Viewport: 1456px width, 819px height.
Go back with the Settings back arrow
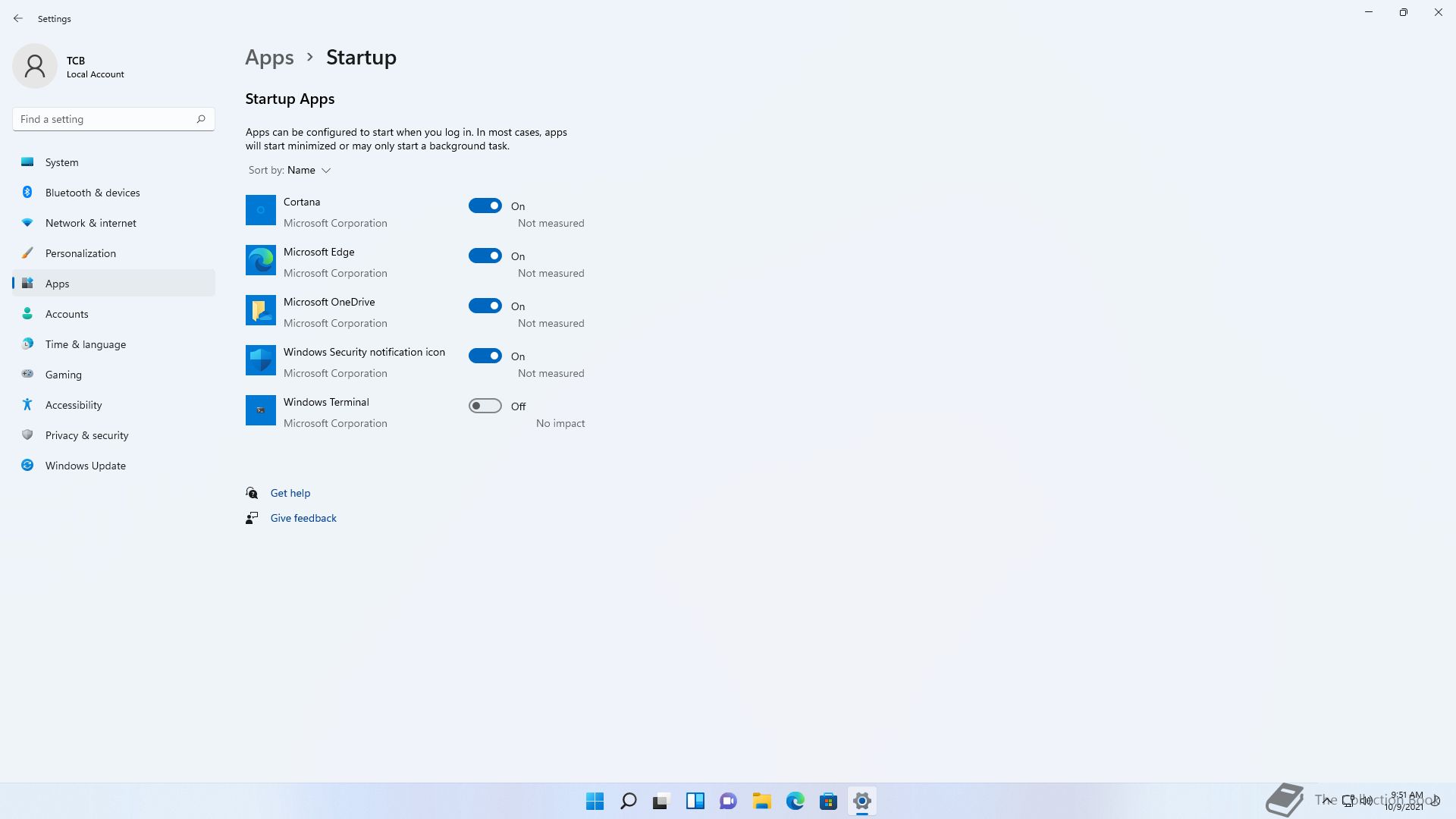point(18,18)
